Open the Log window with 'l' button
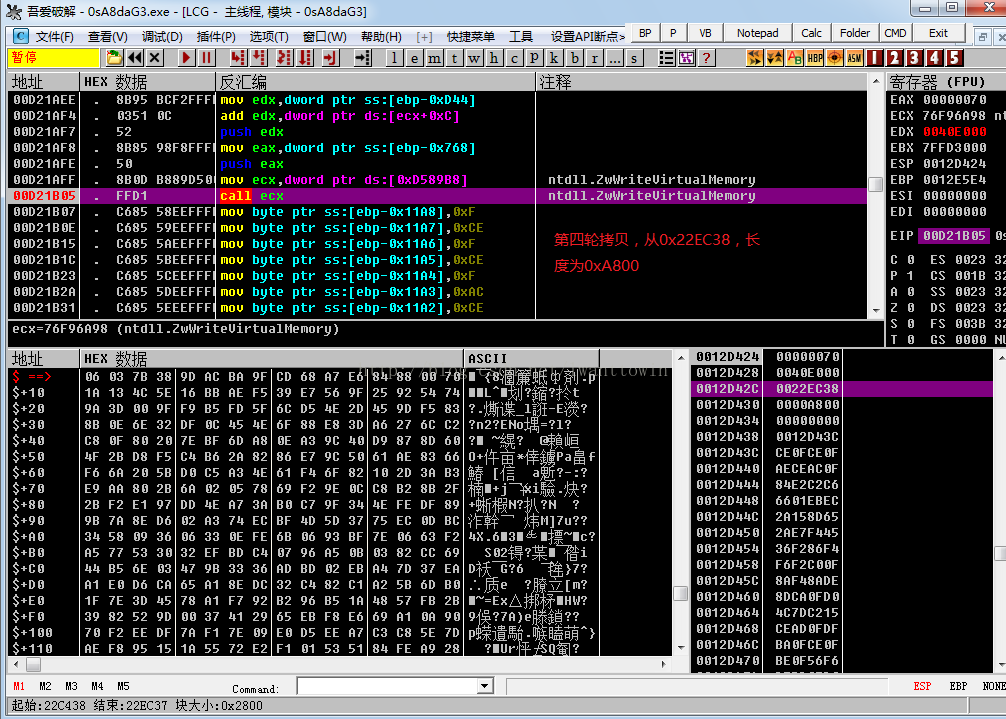This screenshot has height=719, width=1006. click(x=394, y=58)
